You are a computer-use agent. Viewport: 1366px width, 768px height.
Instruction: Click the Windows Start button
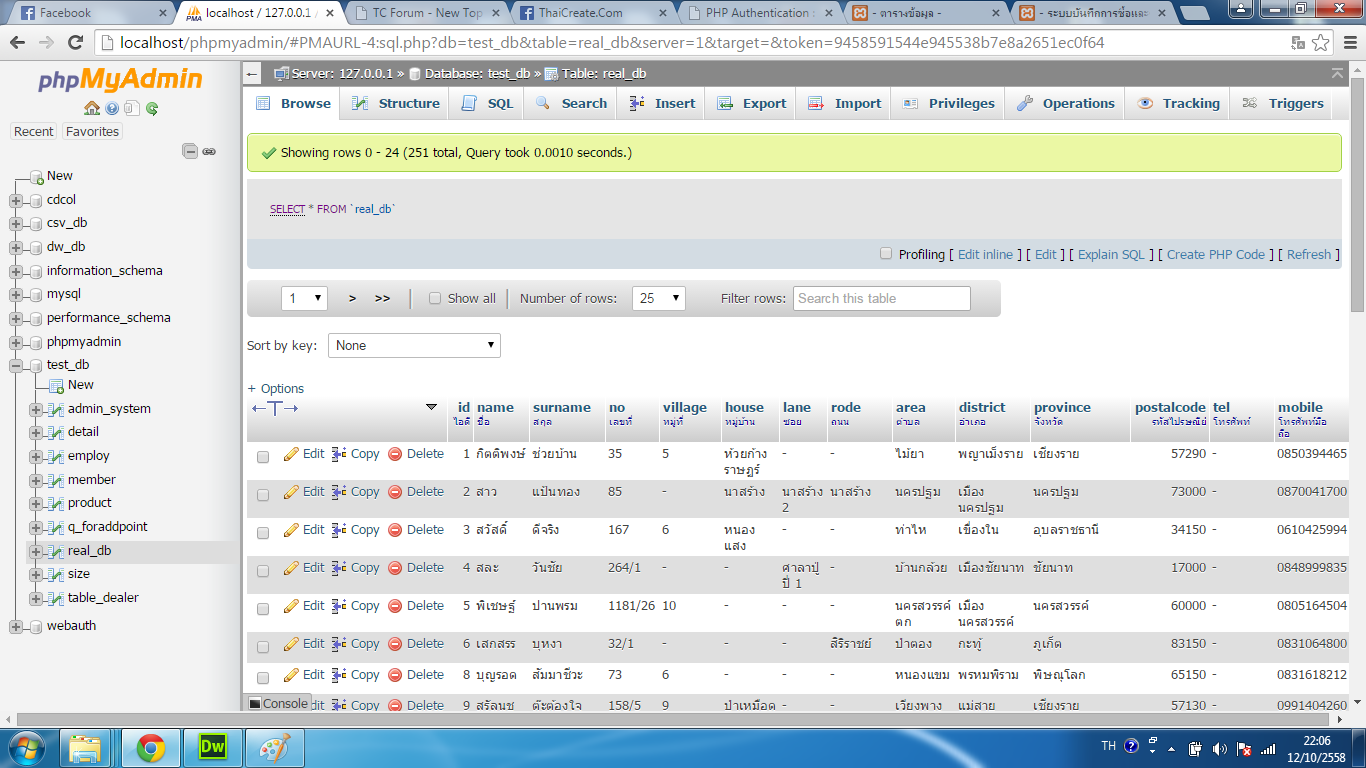[27, 747]
